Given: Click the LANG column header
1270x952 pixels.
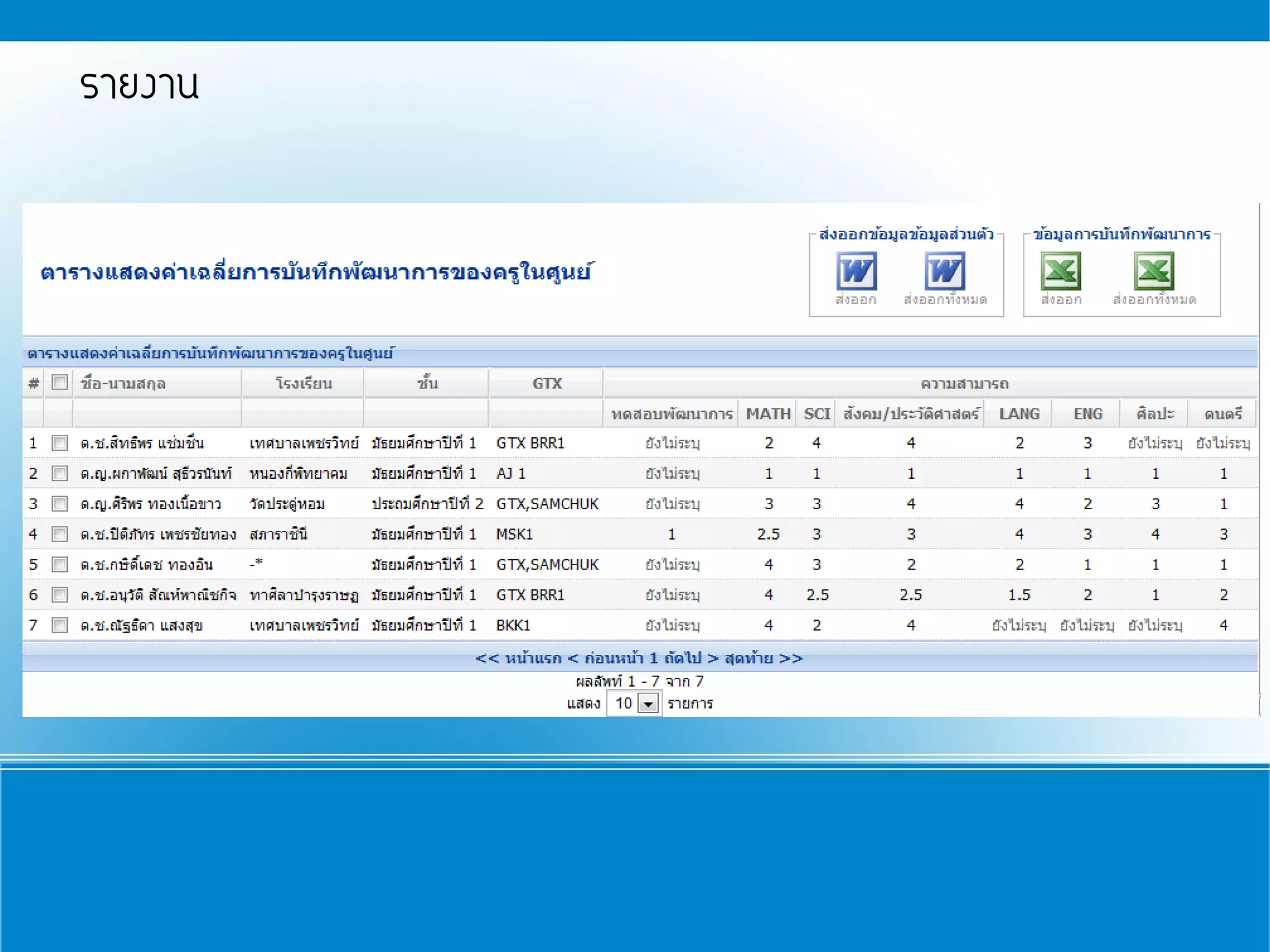Looking at the screenshot, I should [1019, 414].
